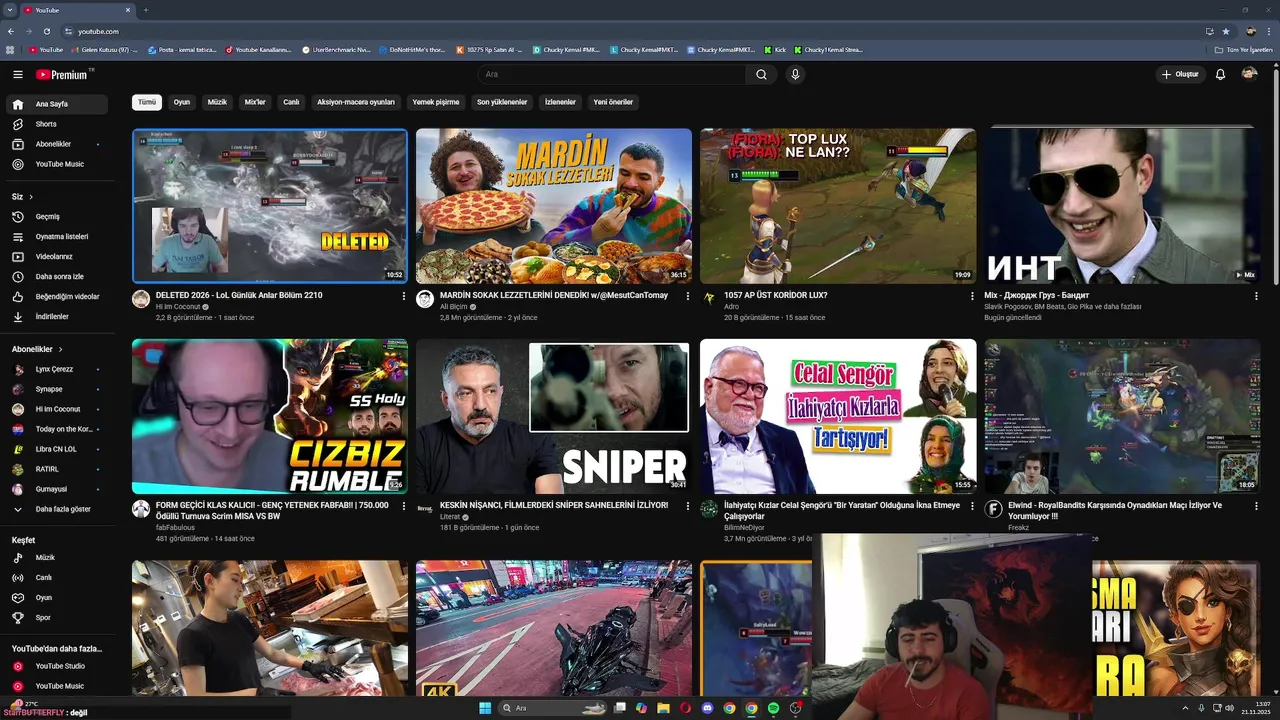This screenshot has width=1280, height=720.
Task: Select the İzlenenler chip
Action: click(x=560, y=102)
